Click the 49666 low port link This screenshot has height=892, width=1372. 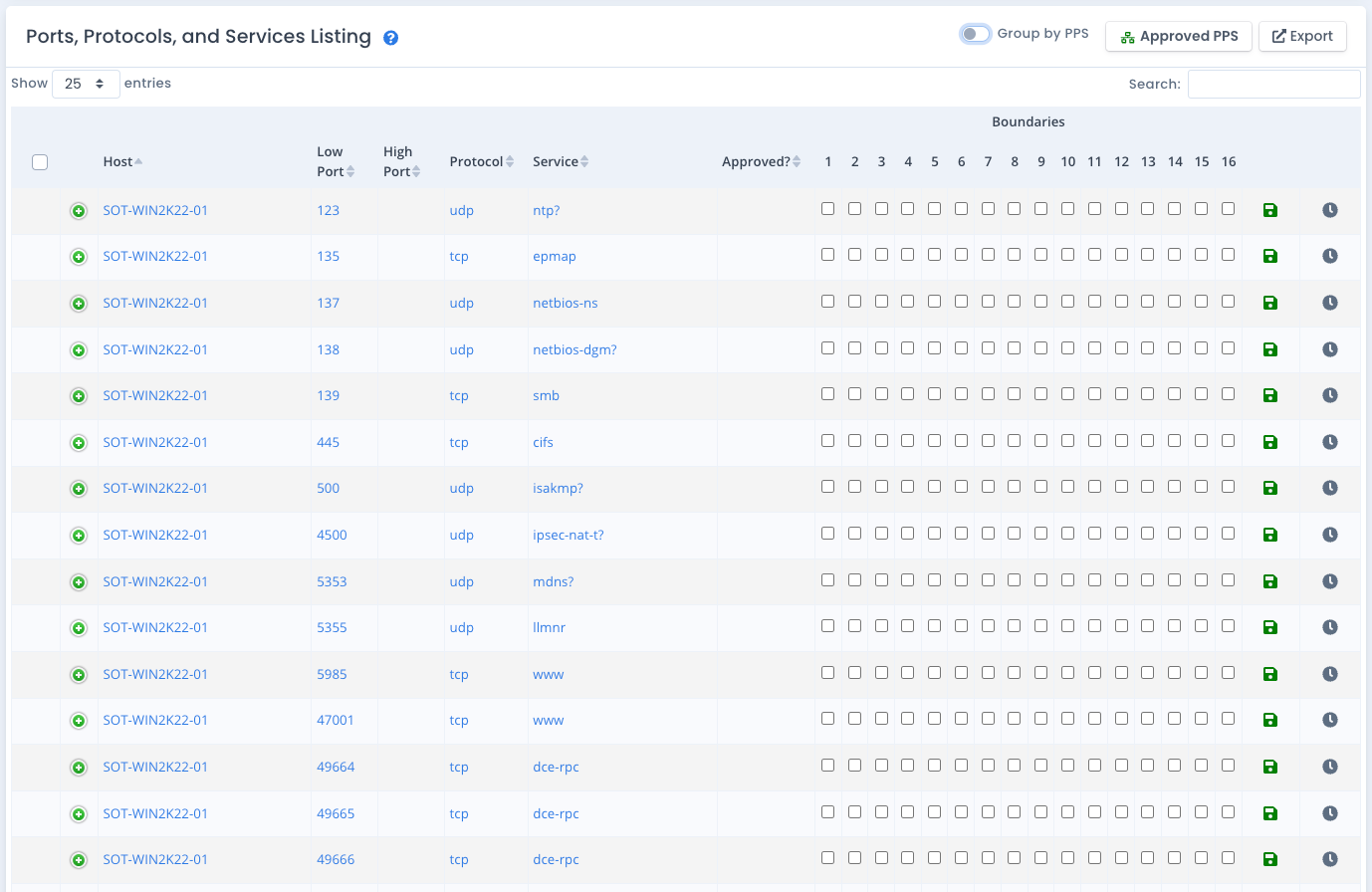pyautogui.click(x=336, y=859)
